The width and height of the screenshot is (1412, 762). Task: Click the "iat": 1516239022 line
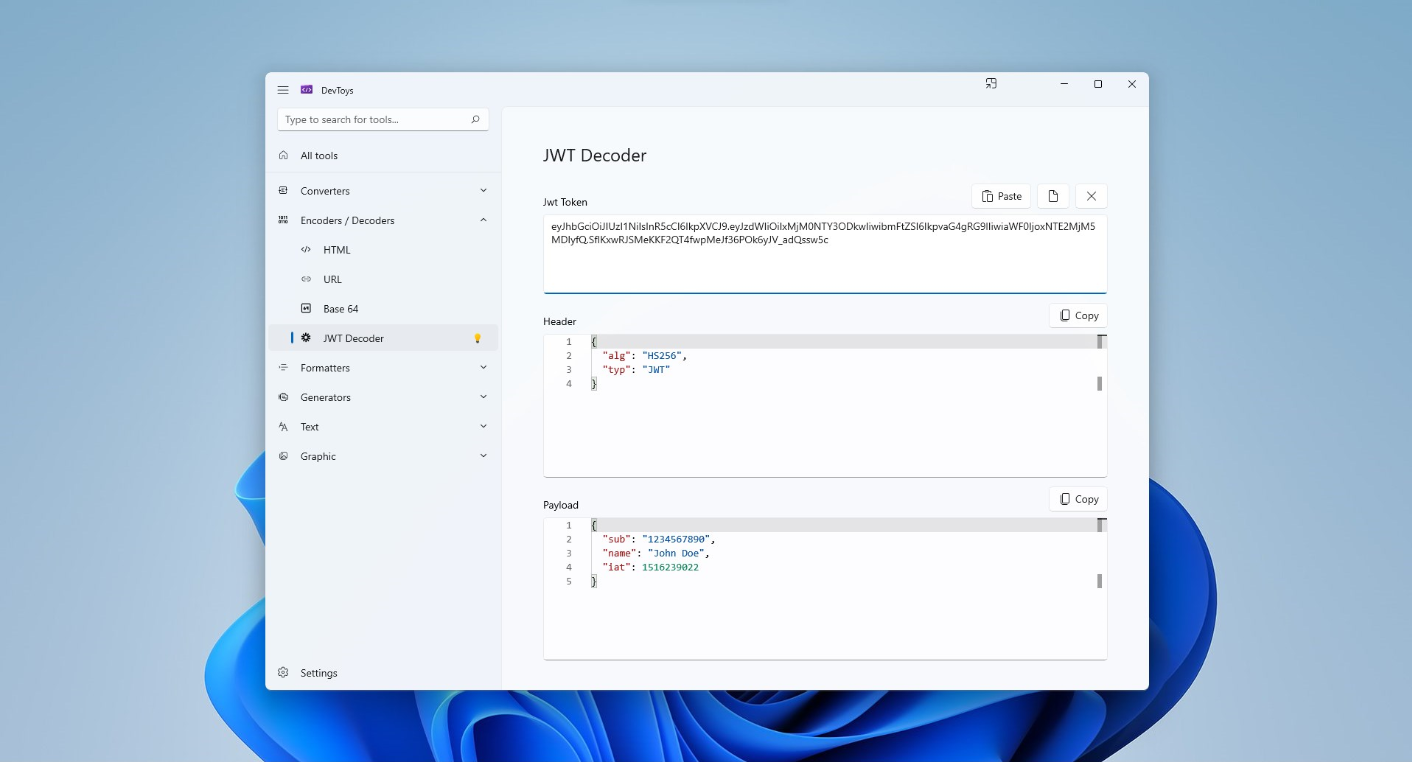pos(650,567)
